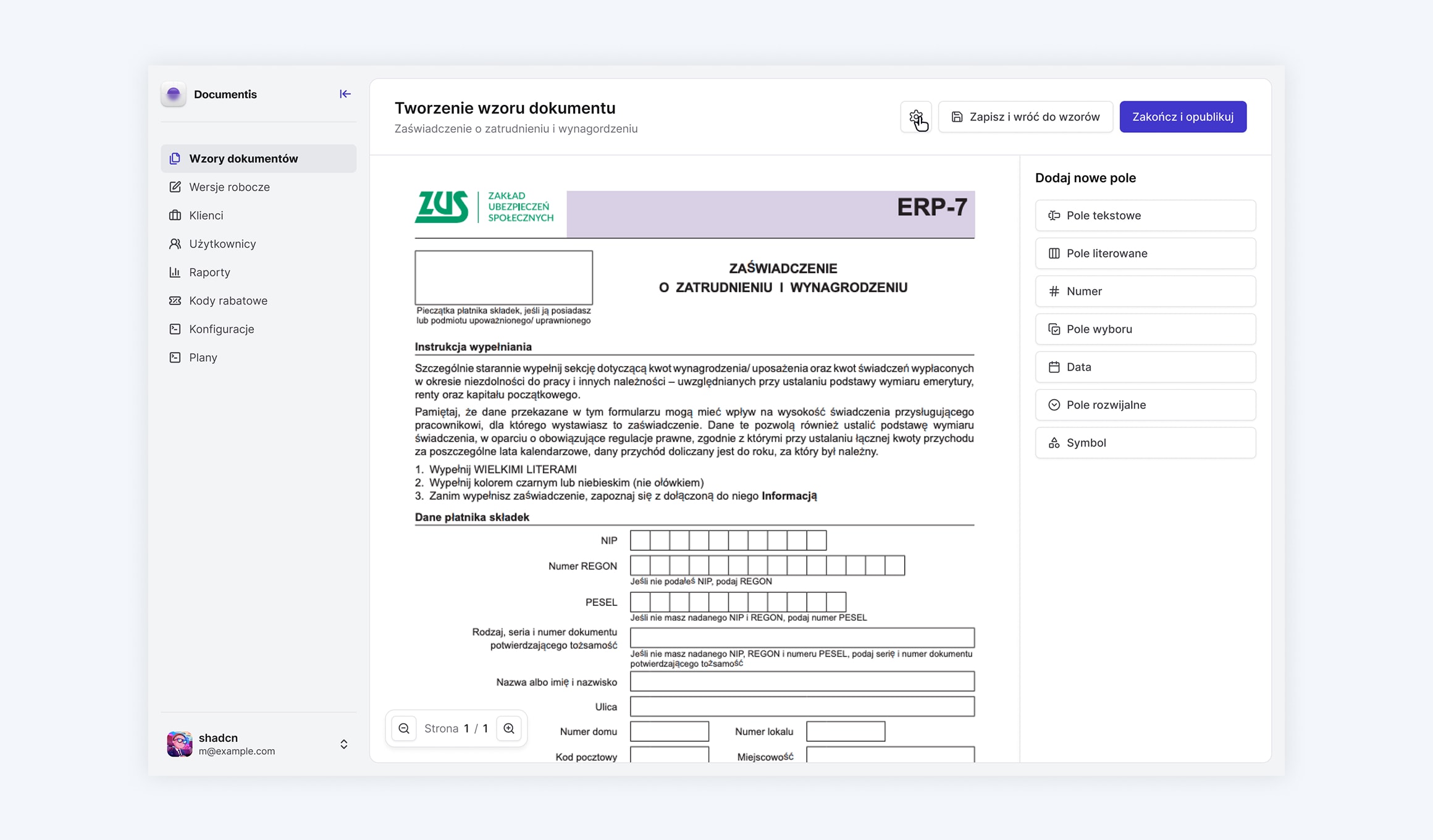Viewport: 1433px width, 840px height.
Task: Add a Symbol field
Action: click(1145, 443)
